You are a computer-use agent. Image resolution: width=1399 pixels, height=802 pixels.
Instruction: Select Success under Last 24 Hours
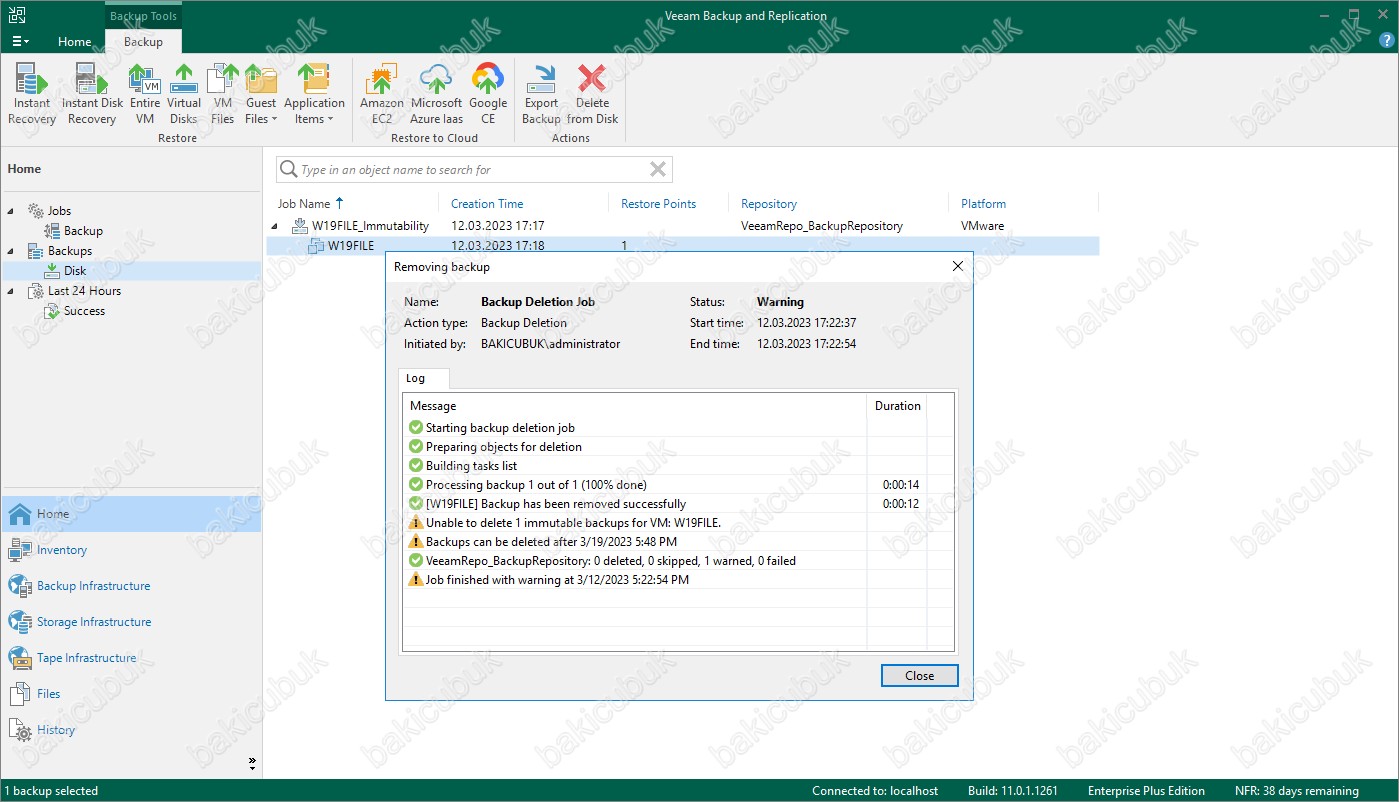[84, 311]
